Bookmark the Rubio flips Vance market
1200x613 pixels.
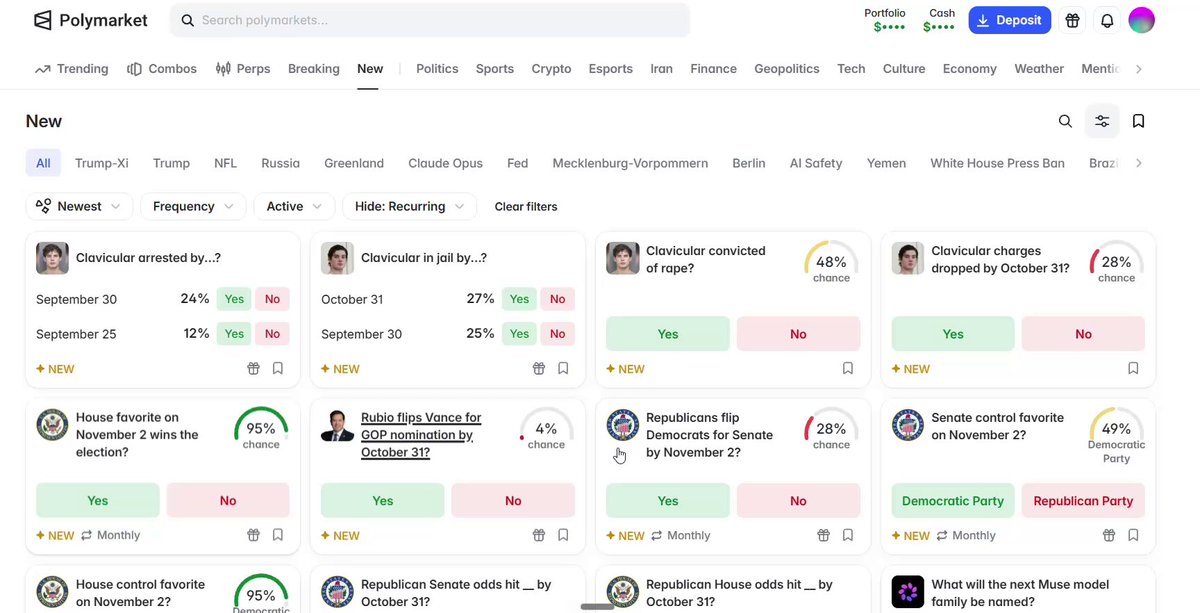[x=563, y=535]
